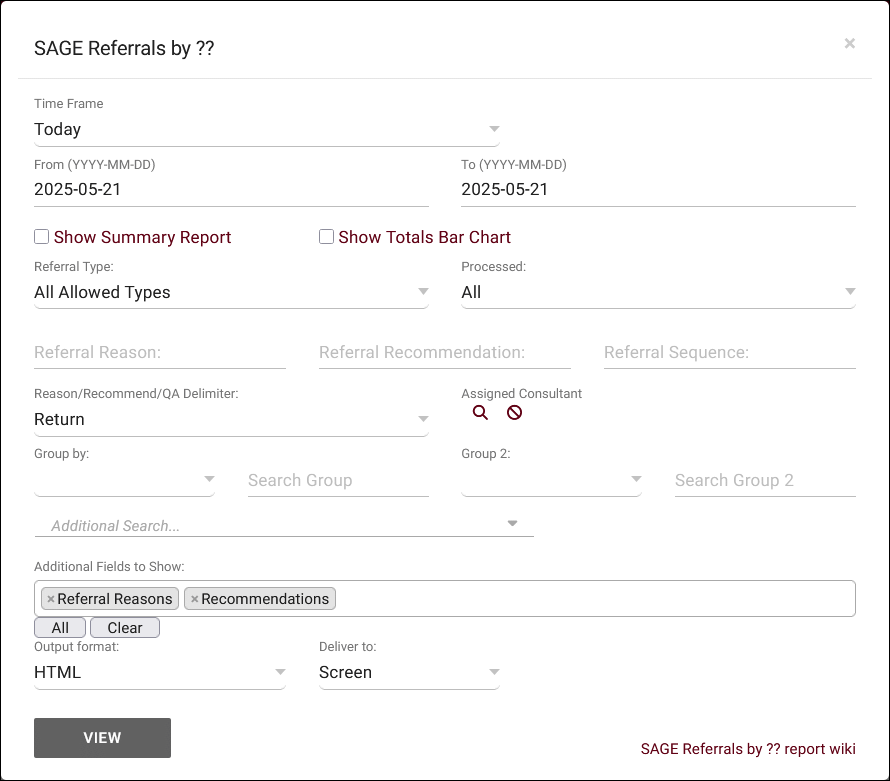Viewport: 890px width, 781px height.
Task: Click the Clear button under additional fields
Action: [125, 628]
